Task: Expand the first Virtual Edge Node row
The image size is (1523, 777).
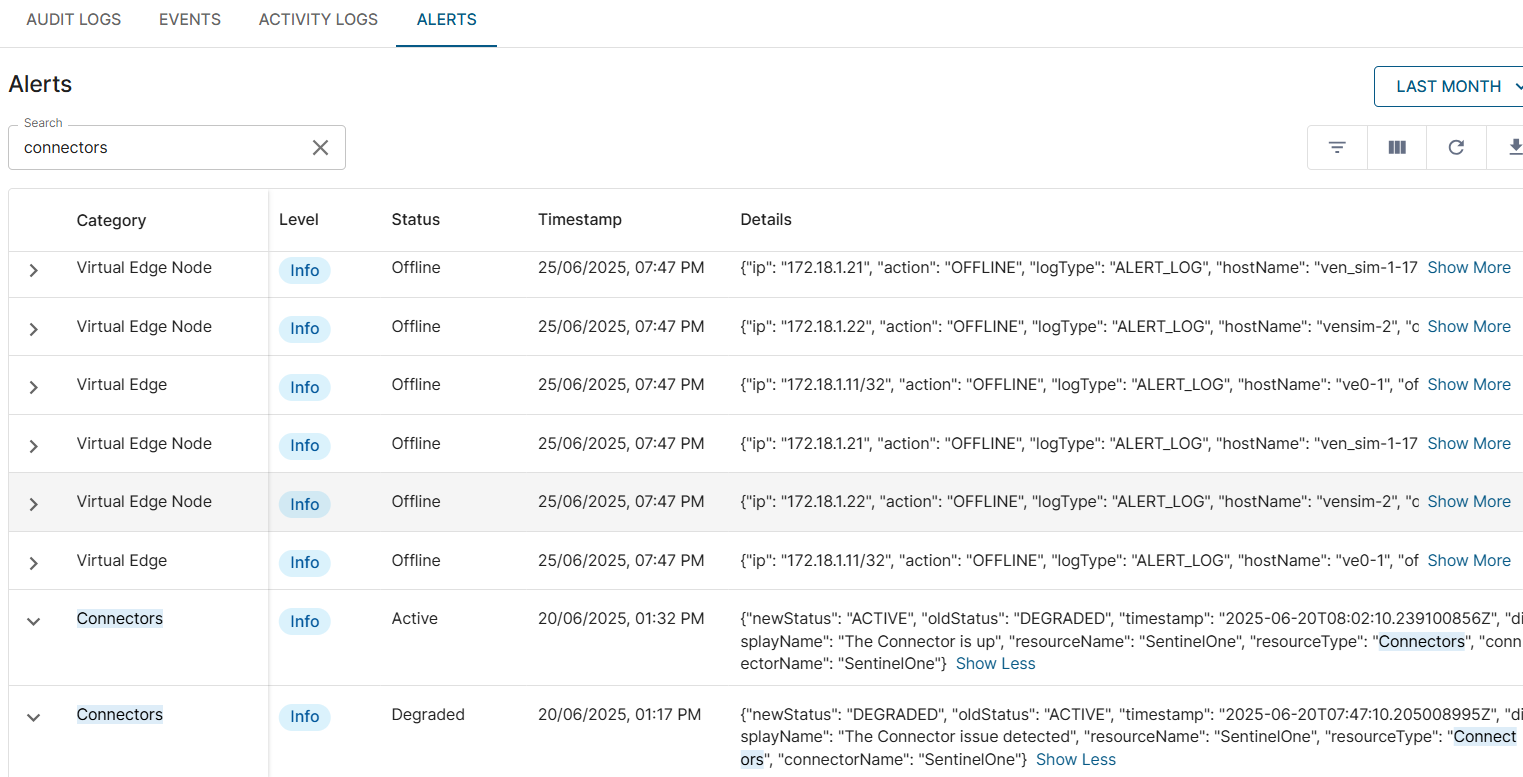Action: point(33,270)
